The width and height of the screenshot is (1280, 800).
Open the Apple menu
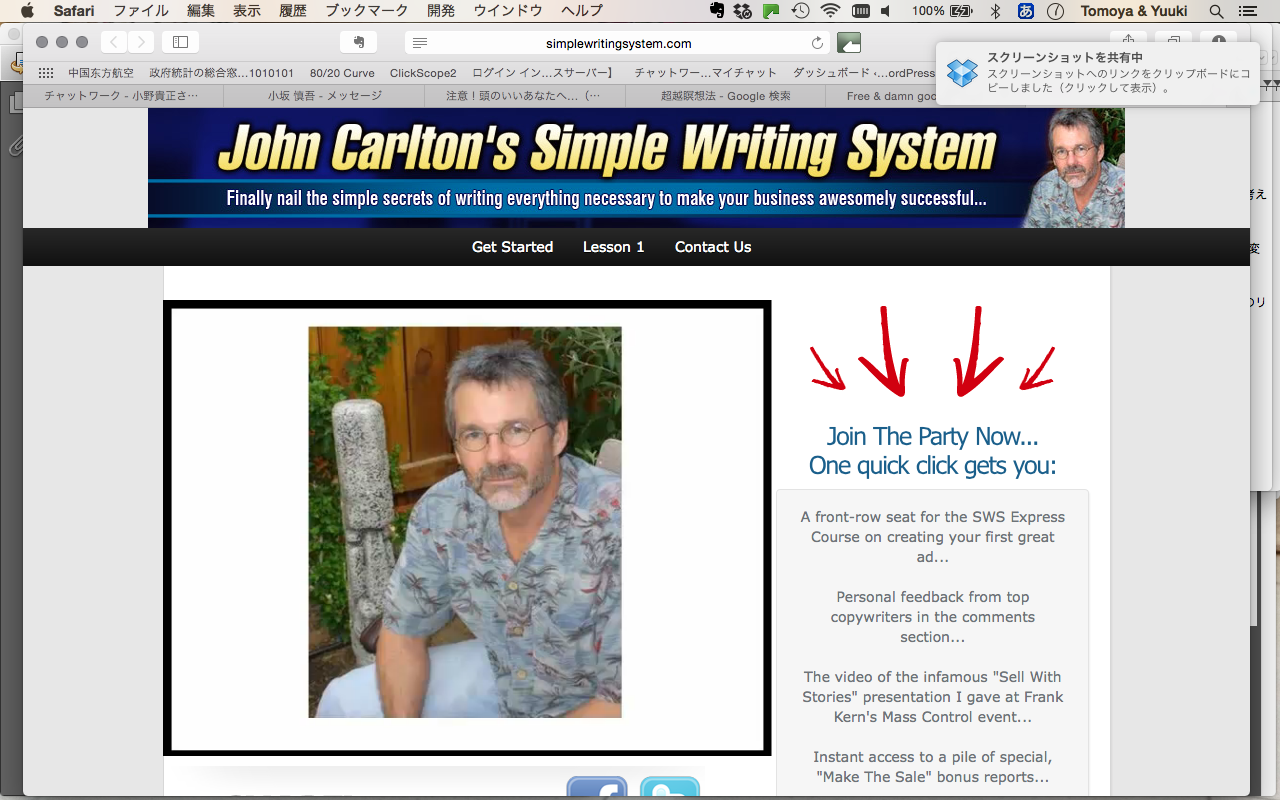27,11
